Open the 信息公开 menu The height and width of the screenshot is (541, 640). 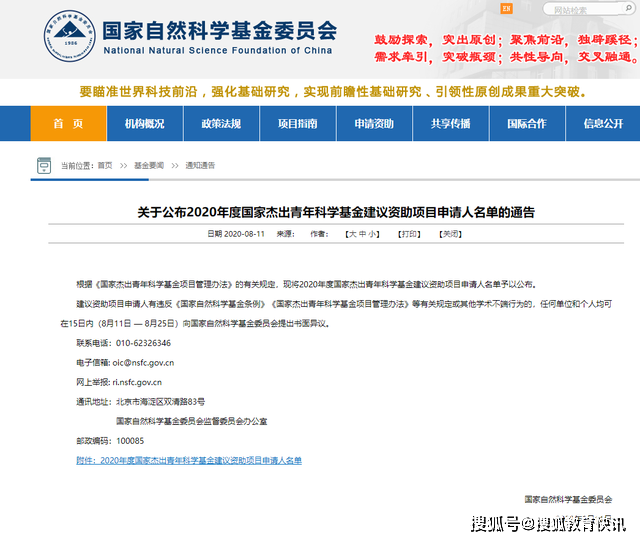(603, 123)
